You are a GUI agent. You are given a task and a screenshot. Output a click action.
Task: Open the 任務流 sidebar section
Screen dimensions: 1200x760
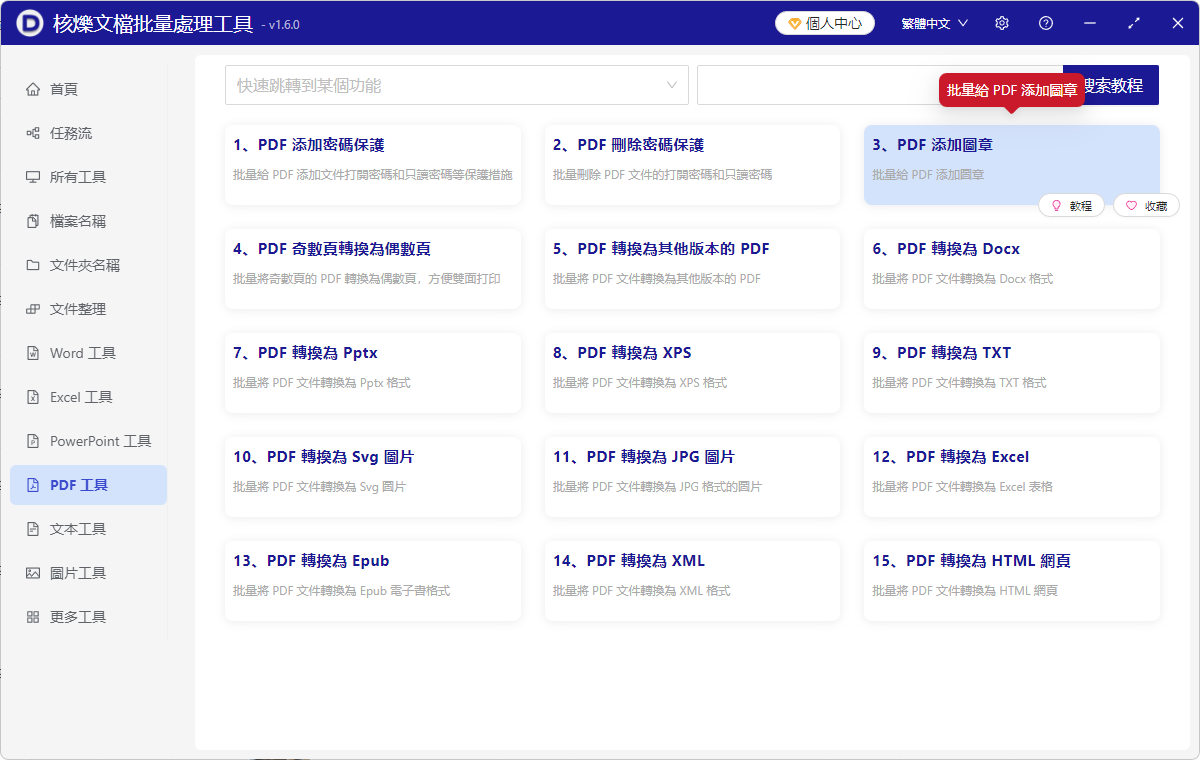pos(88,132)
